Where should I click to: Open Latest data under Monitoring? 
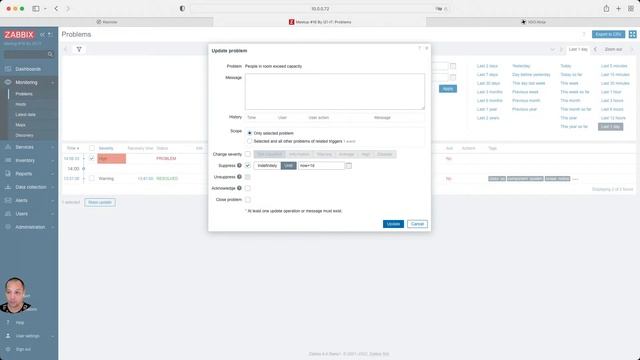(x=25, y=115)
